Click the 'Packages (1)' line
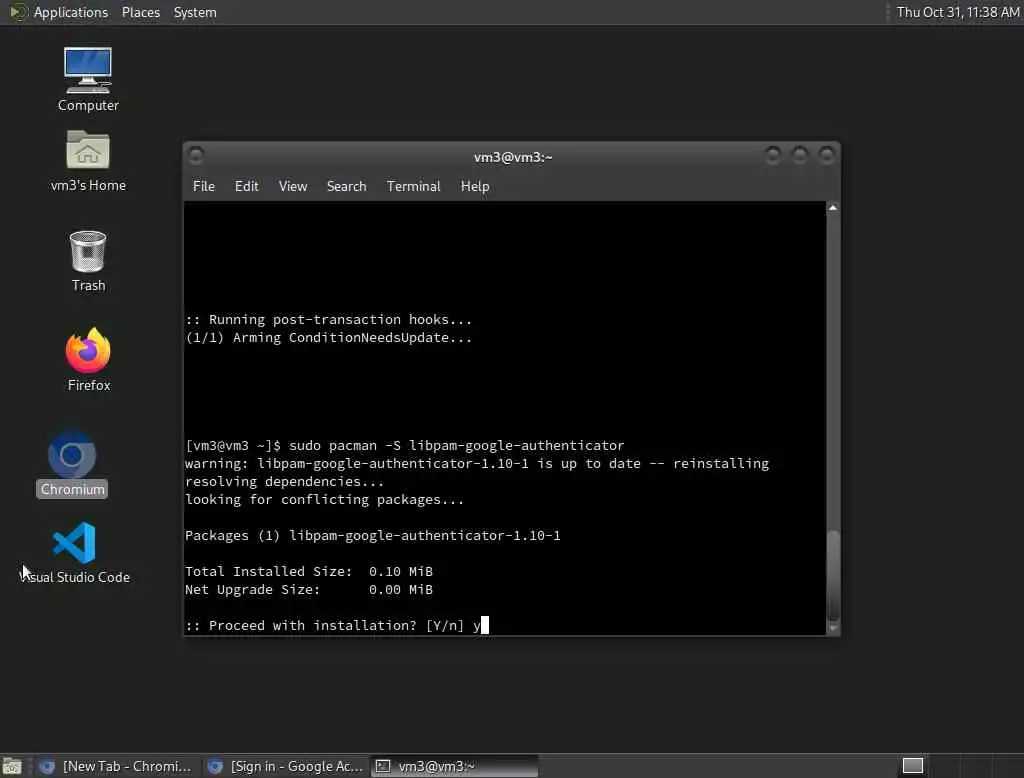The width and height of the screenshot is (1024, 778). (x=373, y=536)
